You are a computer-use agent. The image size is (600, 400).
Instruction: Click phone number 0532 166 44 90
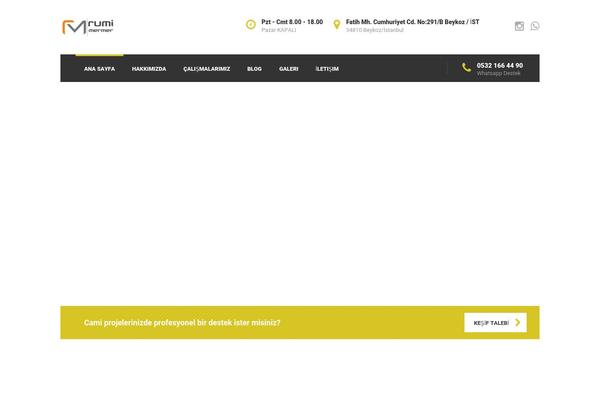click(x=500, y=65)
